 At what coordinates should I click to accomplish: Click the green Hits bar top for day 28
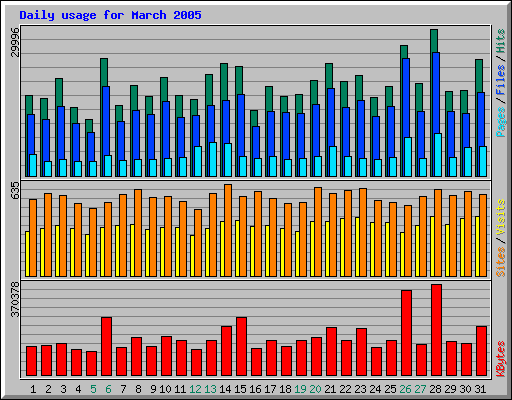point(434,41)
